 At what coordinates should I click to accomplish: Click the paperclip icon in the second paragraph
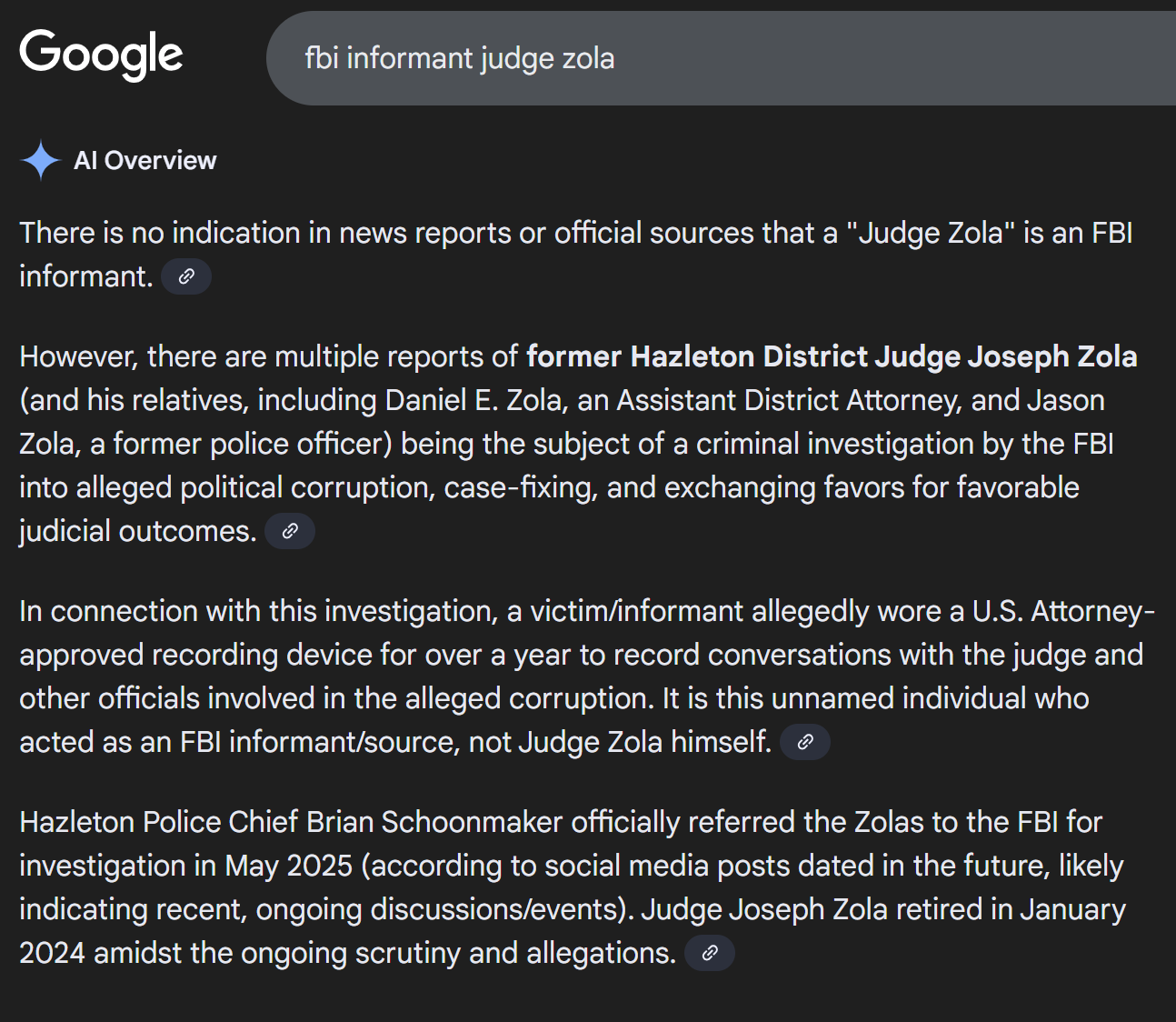[x=290, y=531]
